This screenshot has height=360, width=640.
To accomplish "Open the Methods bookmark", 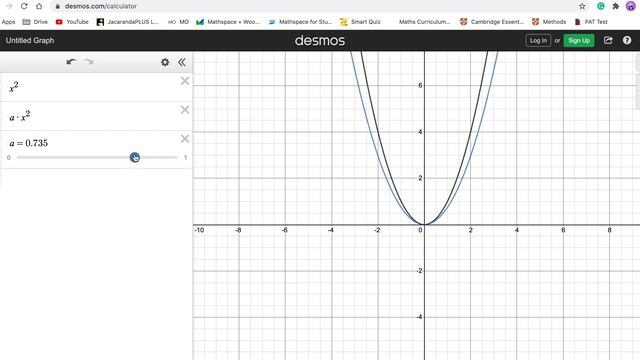I will point(549,22).
